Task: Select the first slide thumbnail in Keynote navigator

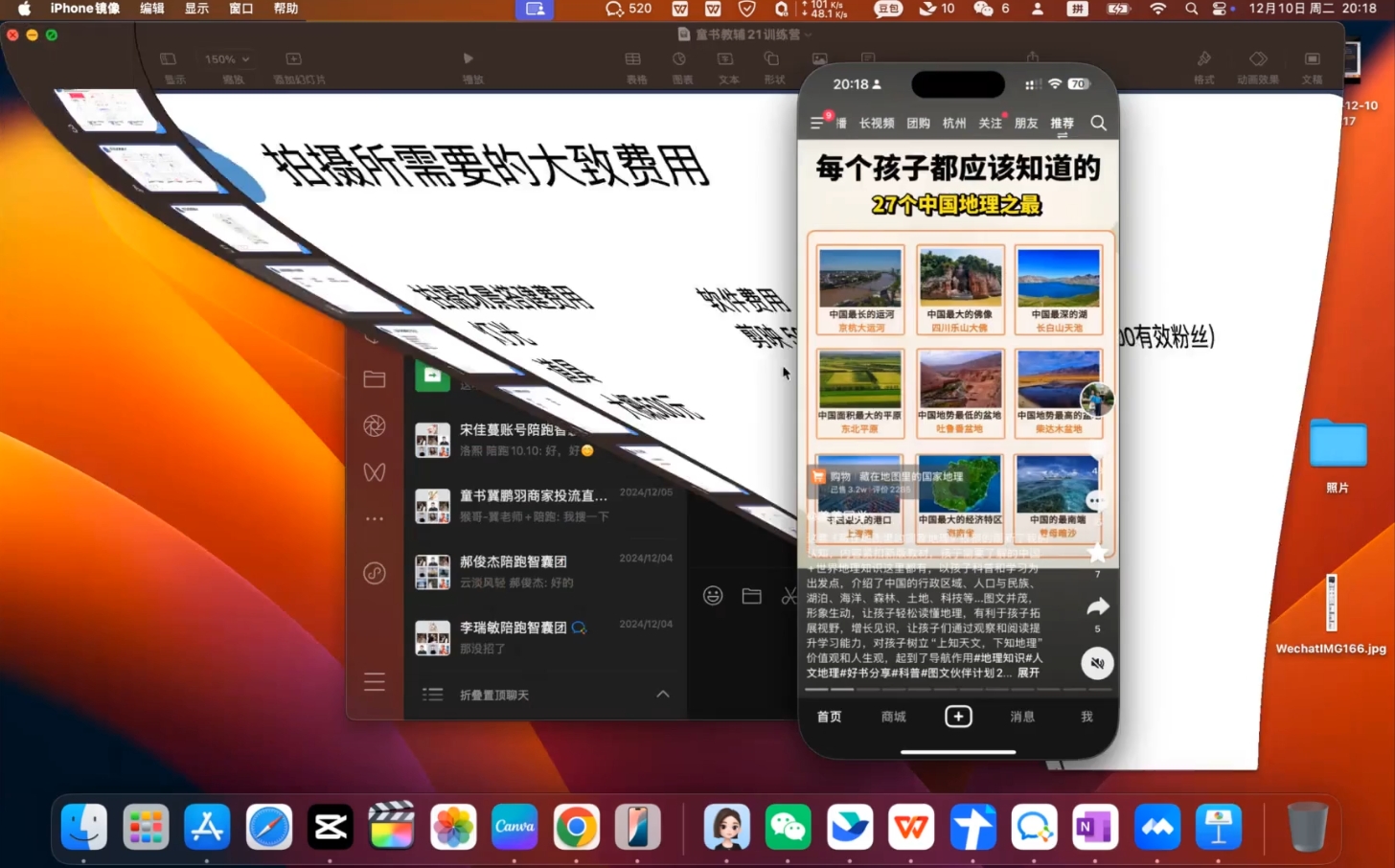Action: point(107,109)
